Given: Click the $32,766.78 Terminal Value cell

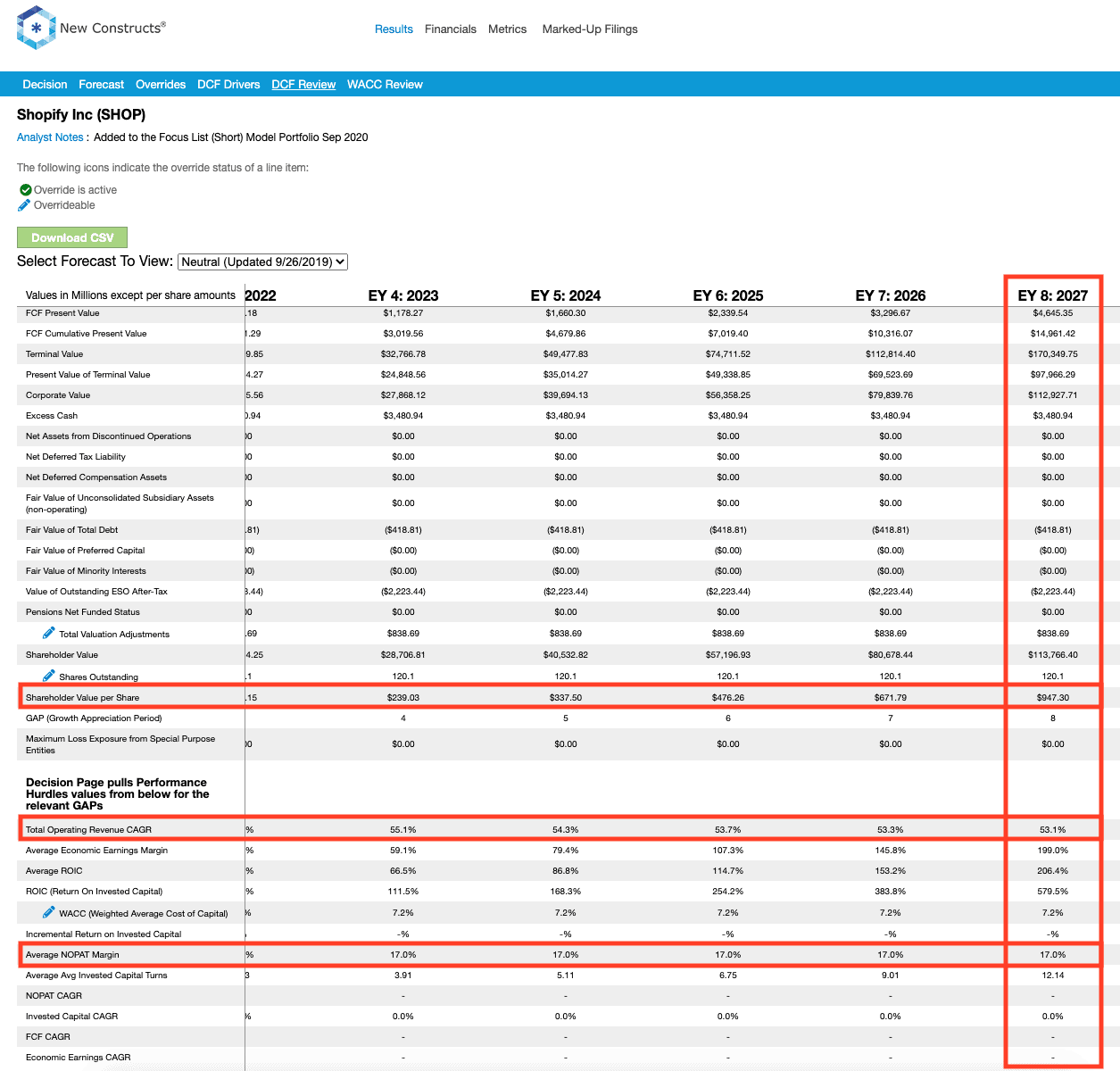Looking at the screenshot, I should (x=403, y=354).
